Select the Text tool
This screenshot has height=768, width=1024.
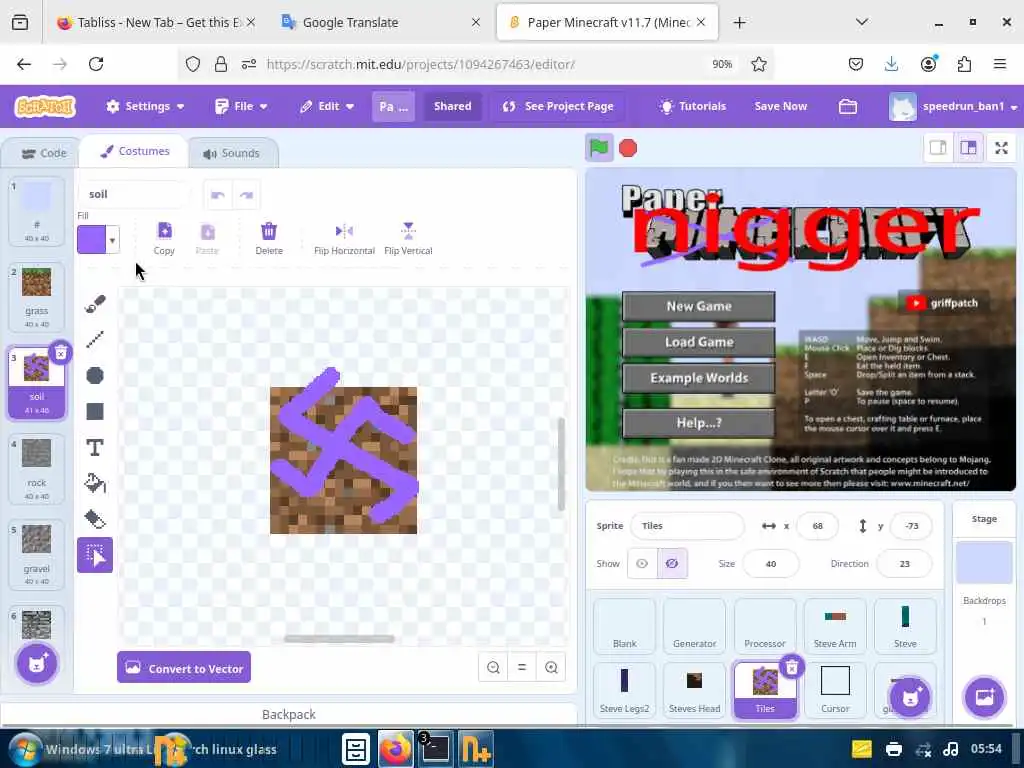[x=95, y=447]
